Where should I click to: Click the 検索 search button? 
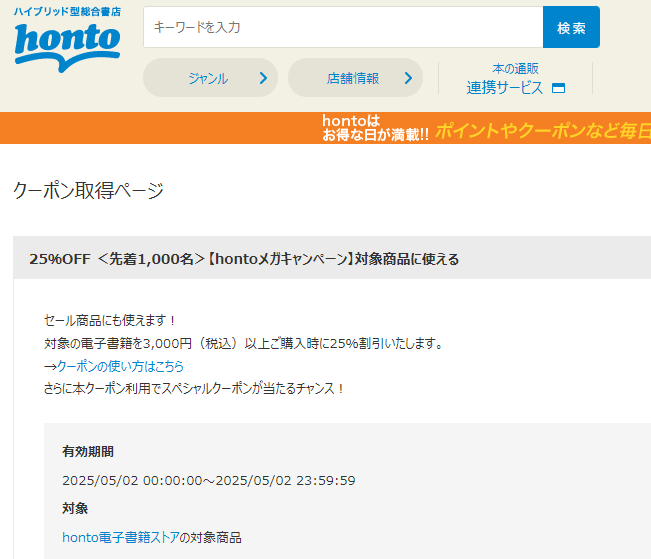571,27
